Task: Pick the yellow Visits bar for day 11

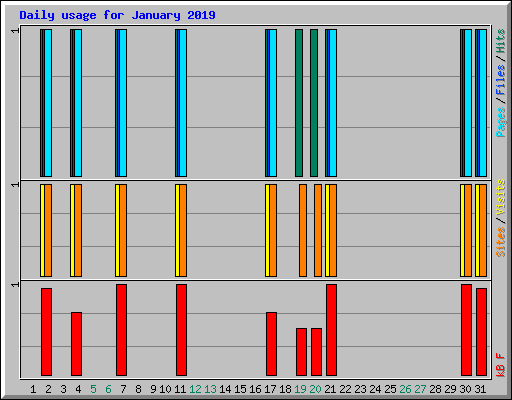Action: pos(177,230)
